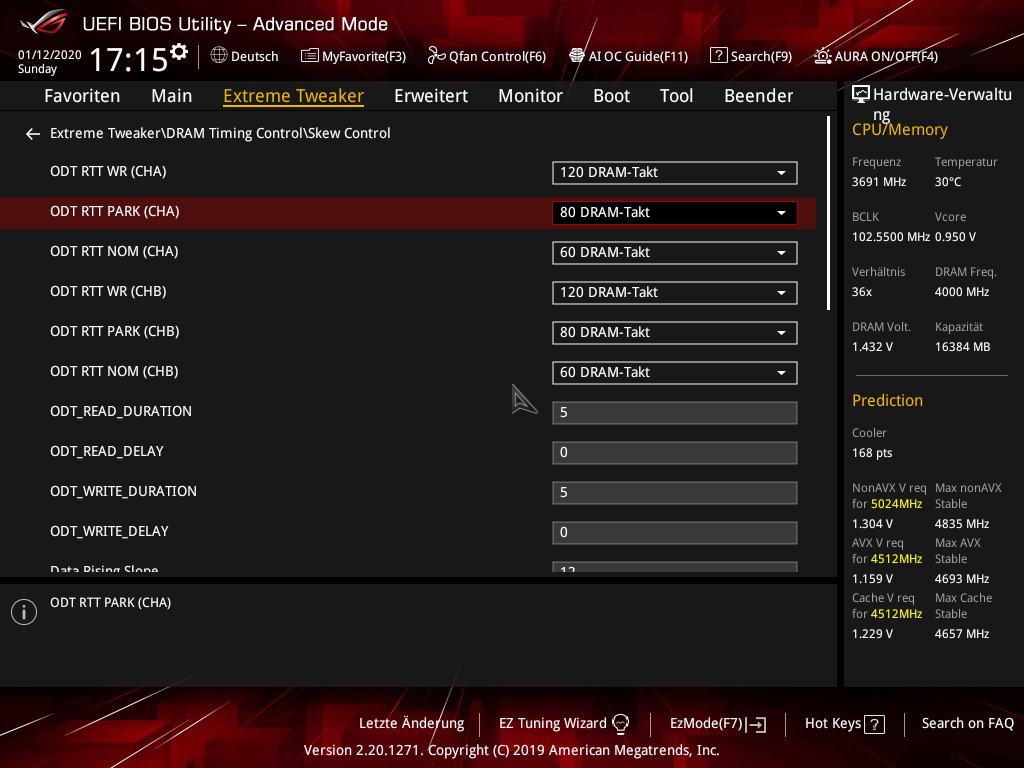Click the 17:15 clock display
This screenshot has height=768, width=1024.
129,59
